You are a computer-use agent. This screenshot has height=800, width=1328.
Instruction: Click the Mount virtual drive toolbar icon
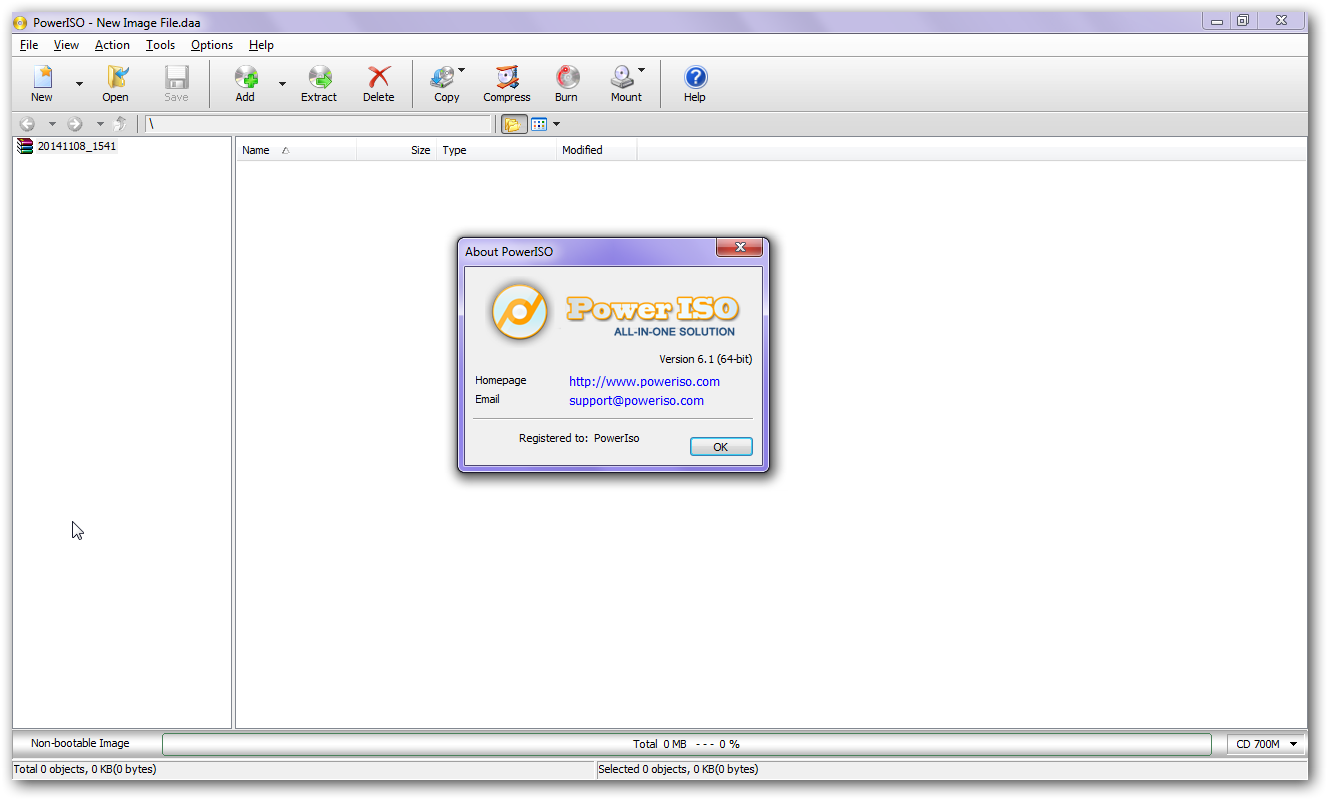[623, 78]
